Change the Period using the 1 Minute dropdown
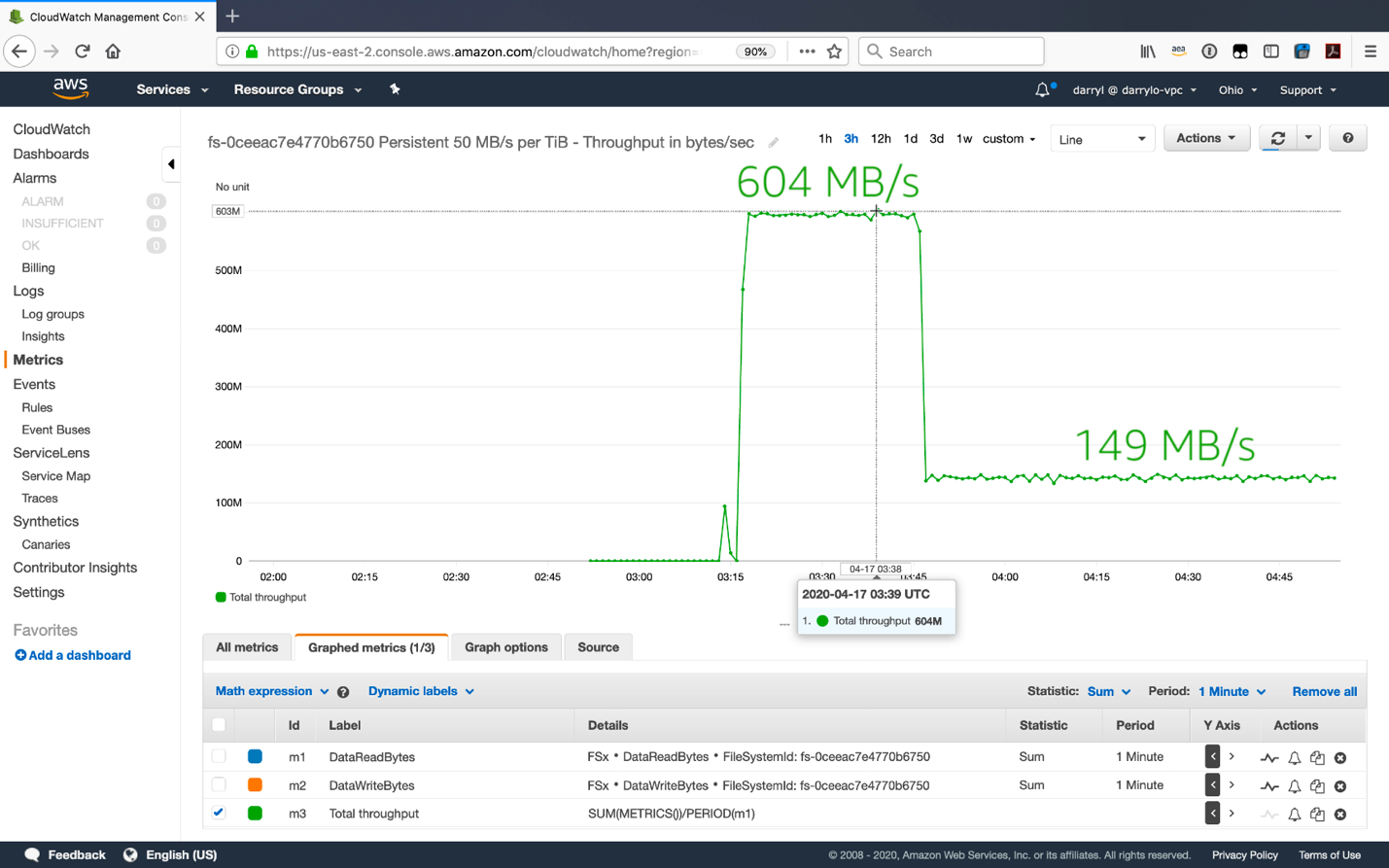The width and height of the screenshot is (1389, 868). (1231, 691)
